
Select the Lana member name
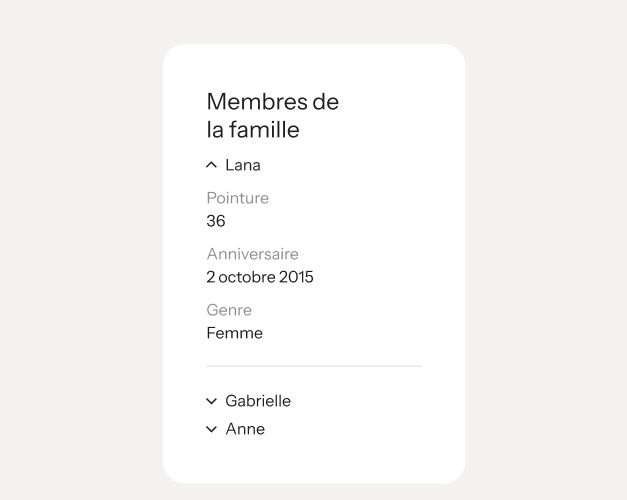pos(243,165)
